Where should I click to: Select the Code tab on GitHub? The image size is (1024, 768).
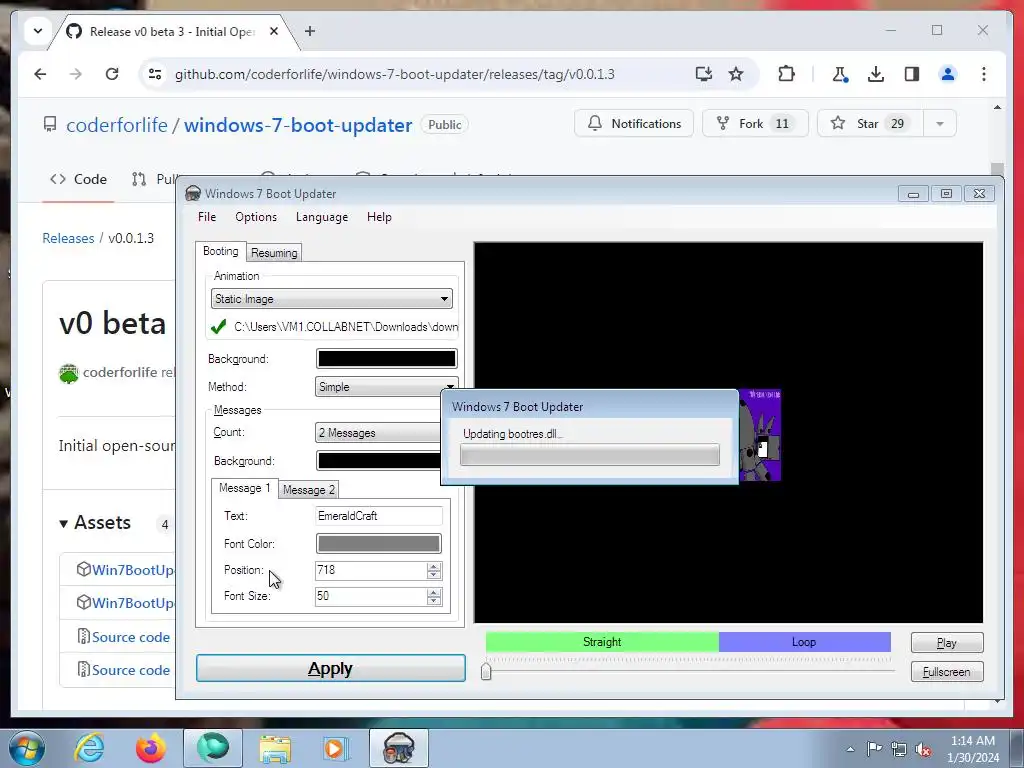[x=78, y=179]
